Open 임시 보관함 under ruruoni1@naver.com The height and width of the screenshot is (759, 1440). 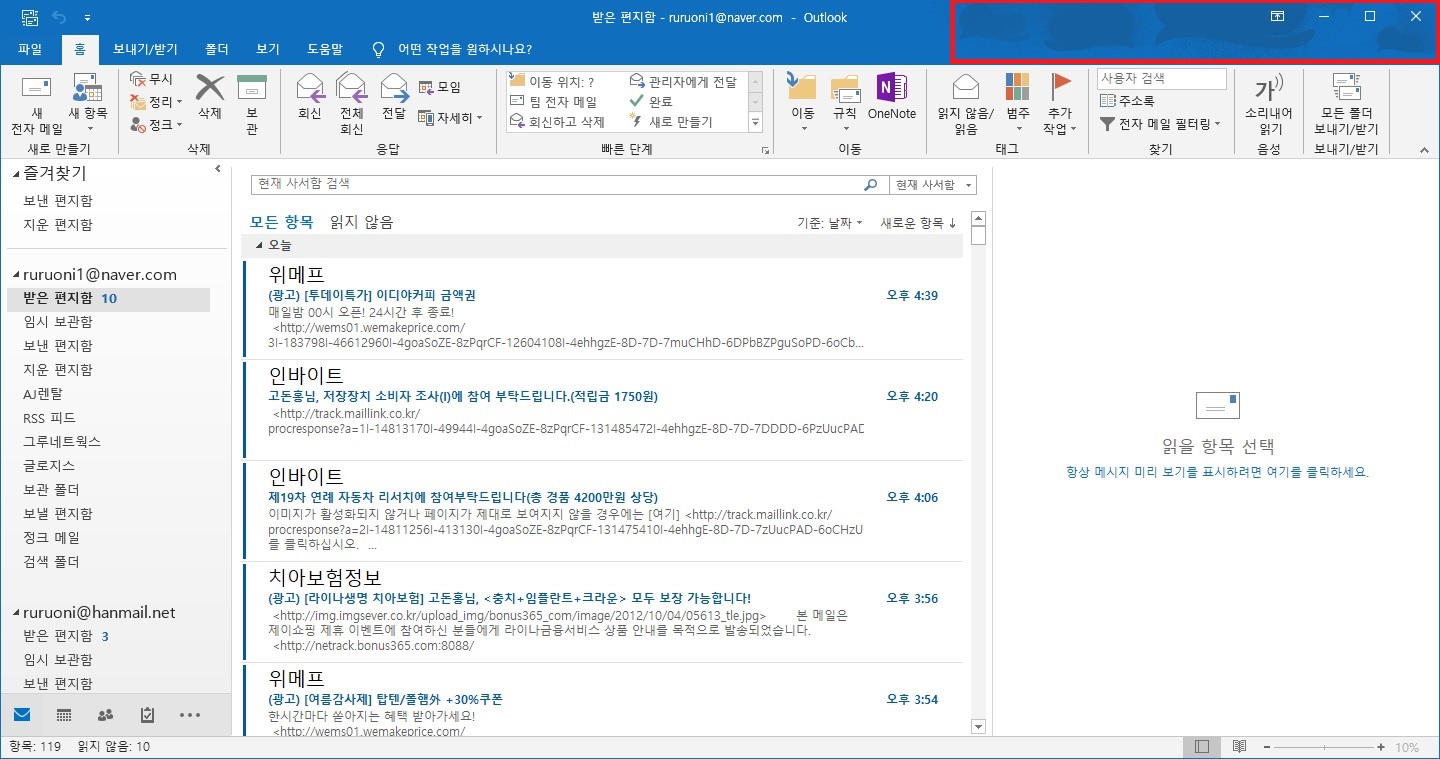[58, 322]
